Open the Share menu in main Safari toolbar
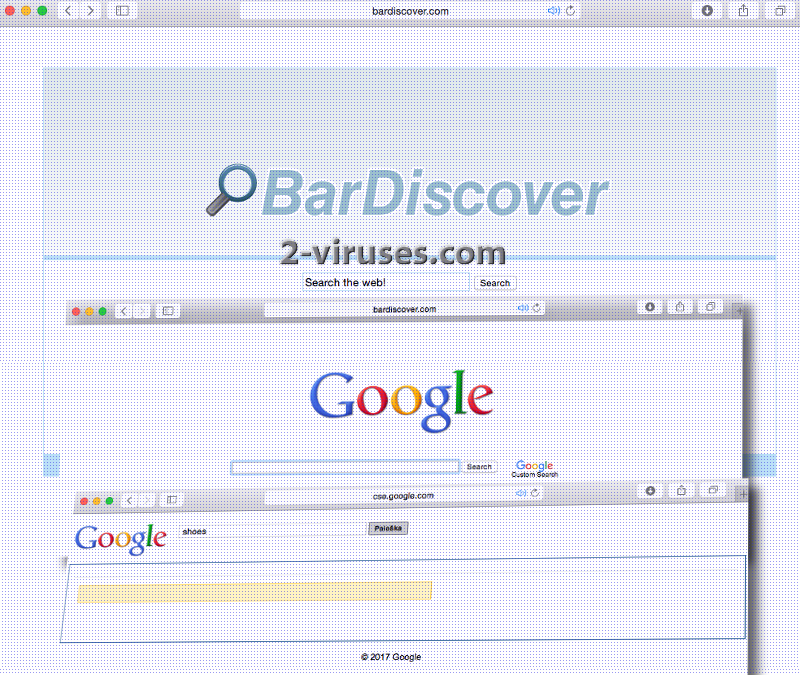The image size is (800, 675). pos(743,11)
